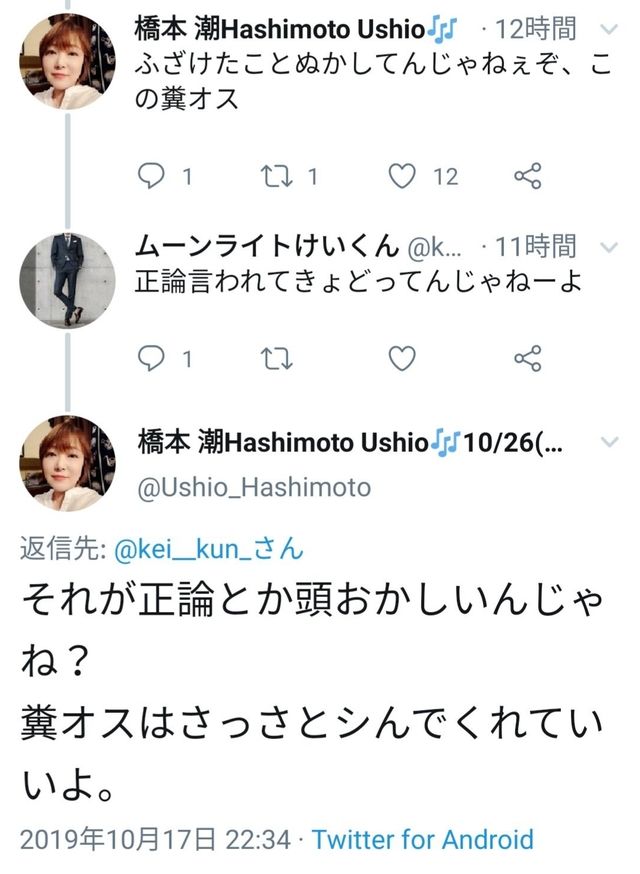Image resolution: width=640 pixels, height=874 pixels.
Task: Like ムーンライトけいくん's tweet
Action: click(x=402, y=358)
